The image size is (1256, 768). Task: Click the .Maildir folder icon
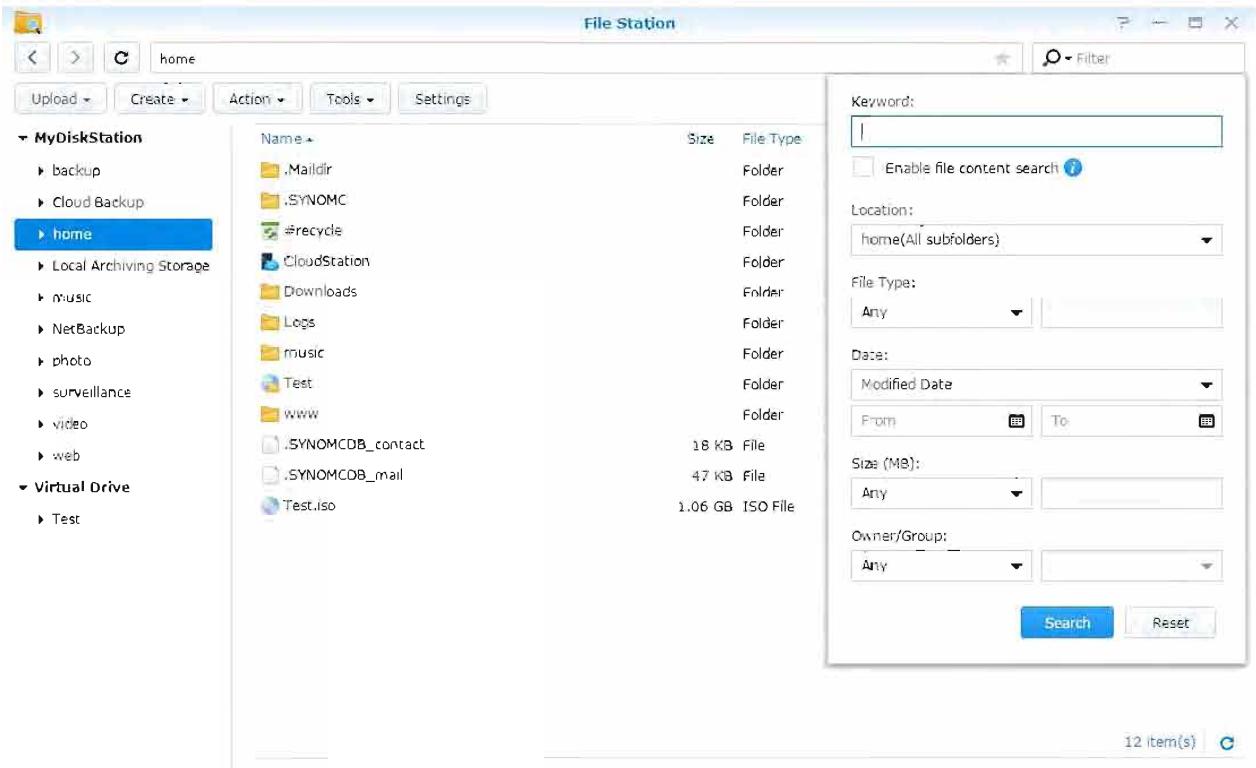point(269,170)
